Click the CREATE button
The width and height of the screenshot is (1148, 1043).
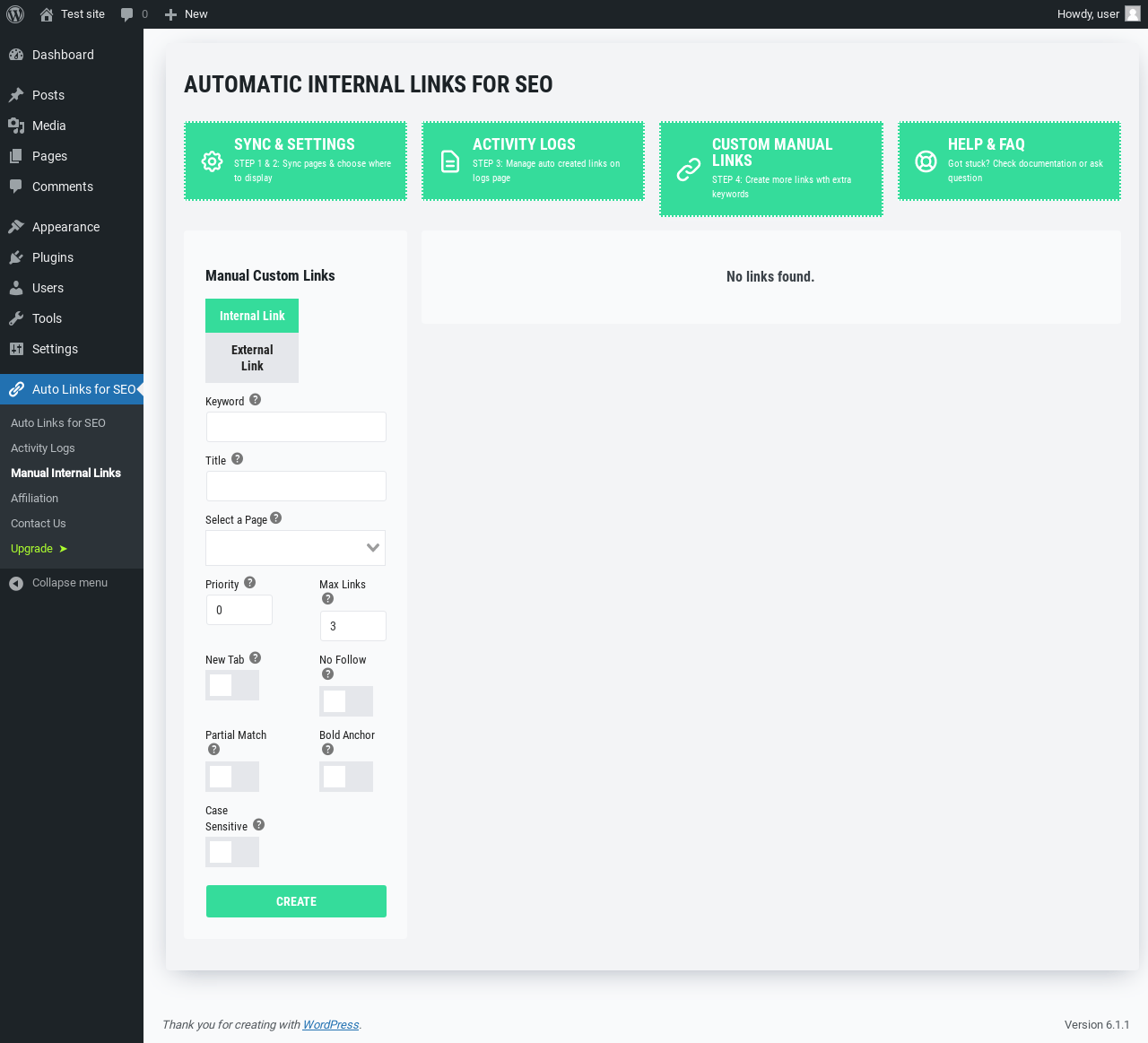pos(296,901)
